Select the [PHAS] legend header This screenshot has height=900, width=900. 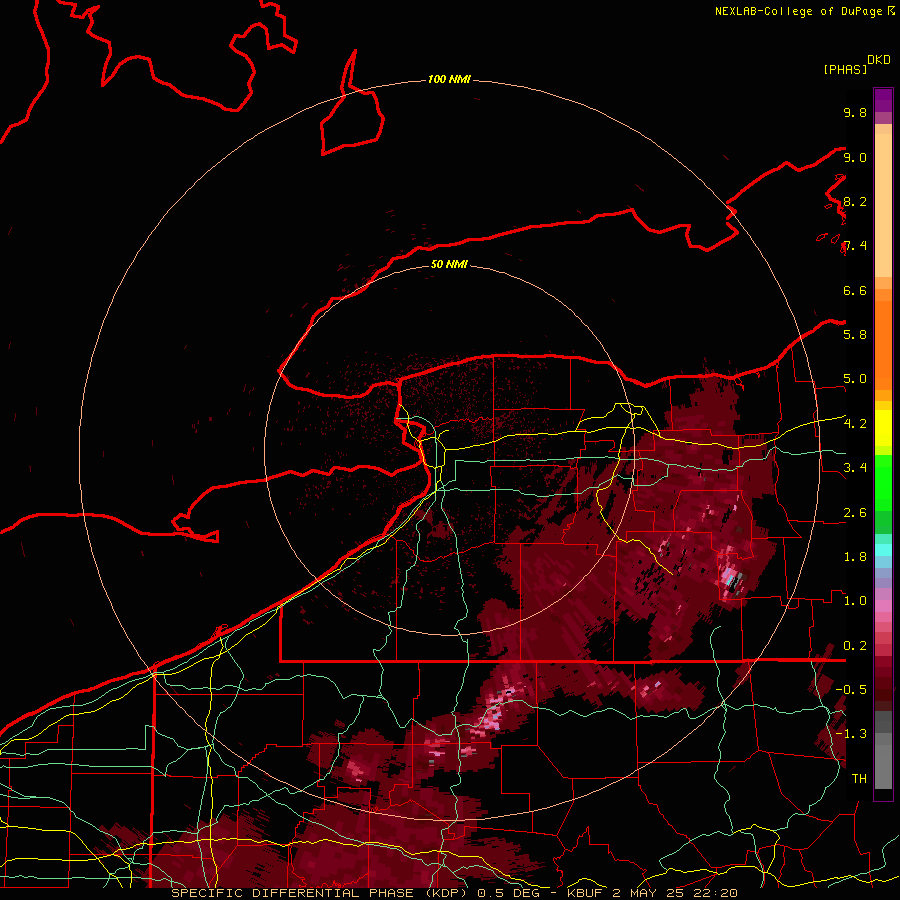tap(845, 69)
